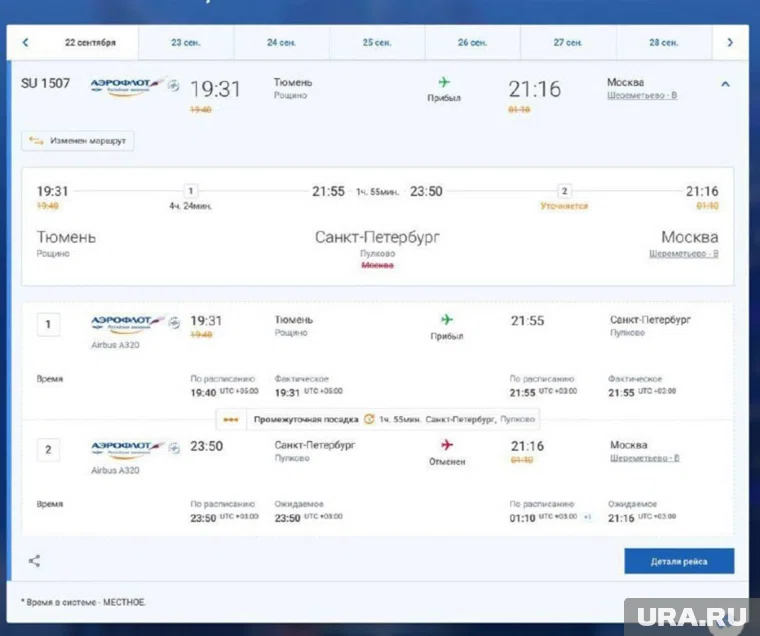760x636 pixels.
Task: Click green arrived plane icon in header row
Action: pyautogui.click(x=444, y=82)
